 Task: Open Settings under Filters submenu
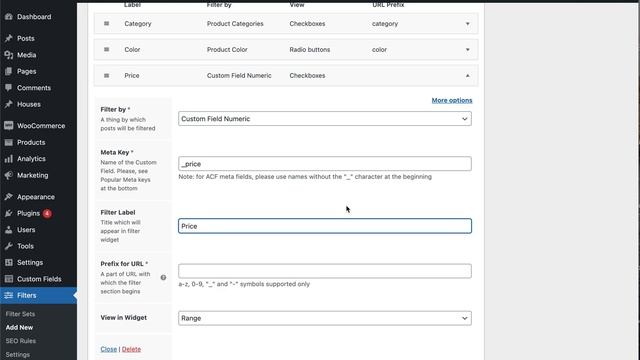tap(18, 354)
